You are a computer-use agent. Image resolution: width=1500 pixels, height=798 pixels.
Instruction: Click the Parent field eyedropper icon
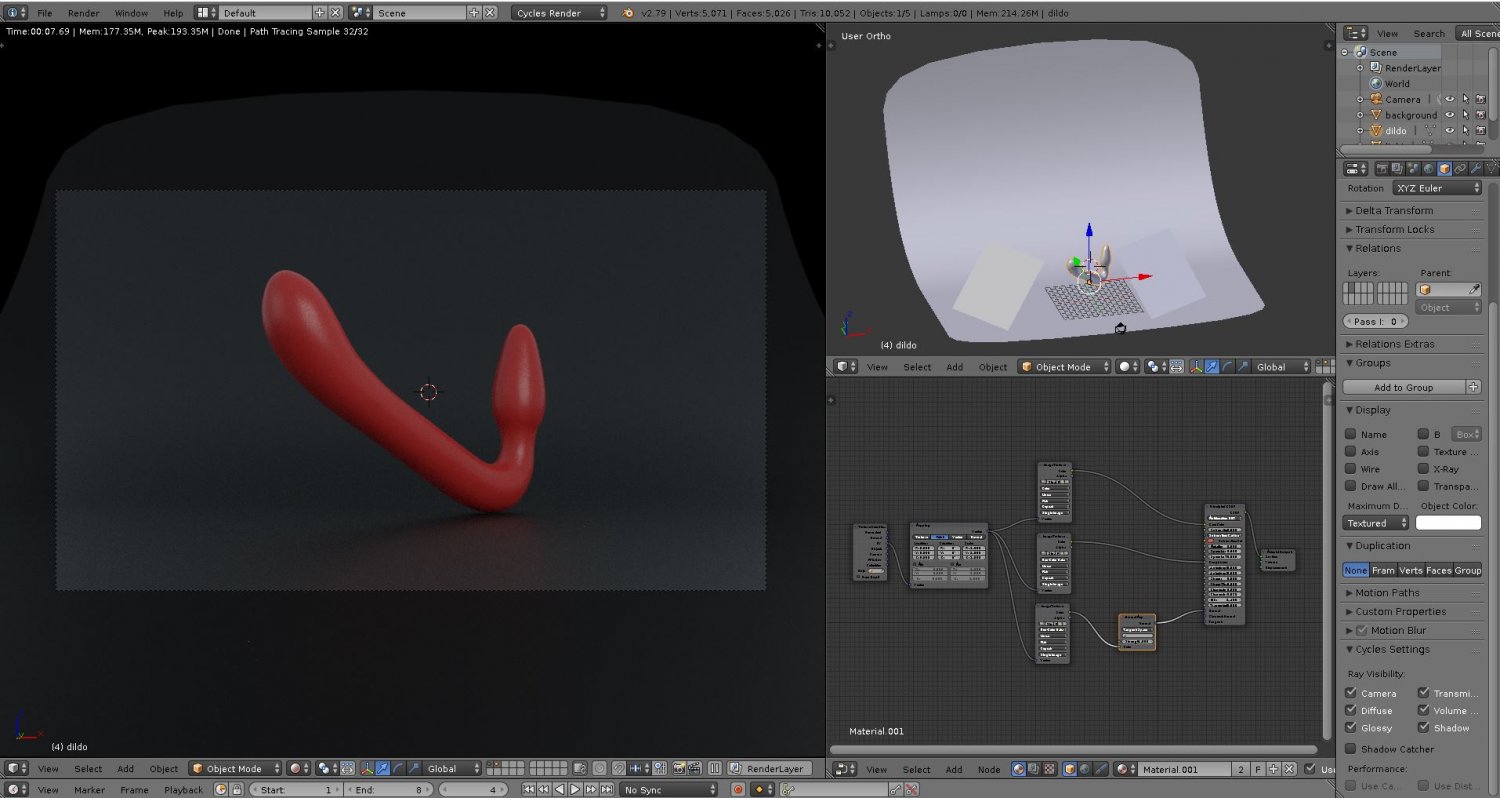click(1473, 289)
